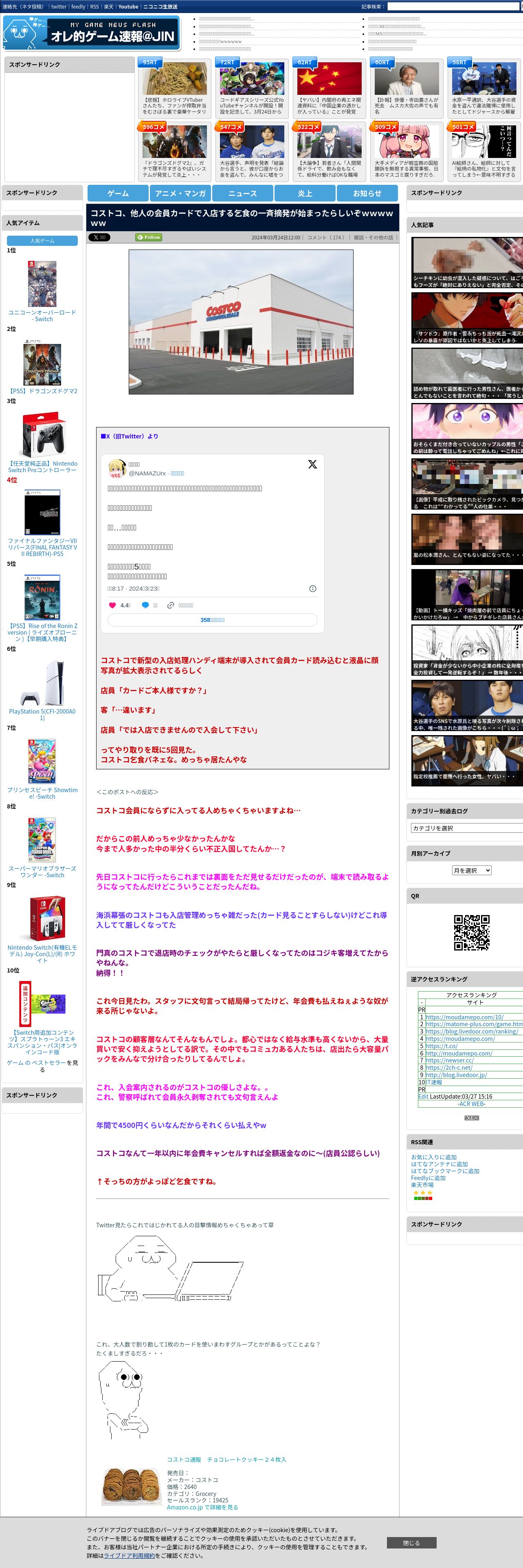Click the Feedlyに追加 link
The image size is (523, 1568).
tap(428, 1178)
